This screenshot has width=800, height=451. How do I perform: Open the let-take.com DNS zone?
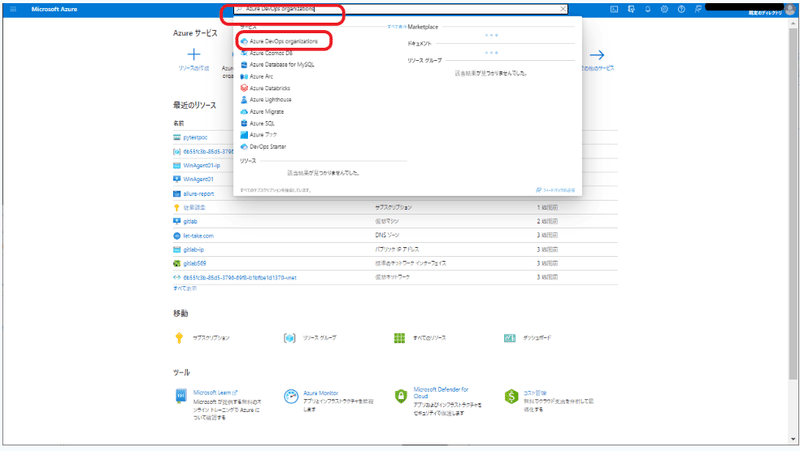point(198,236)
